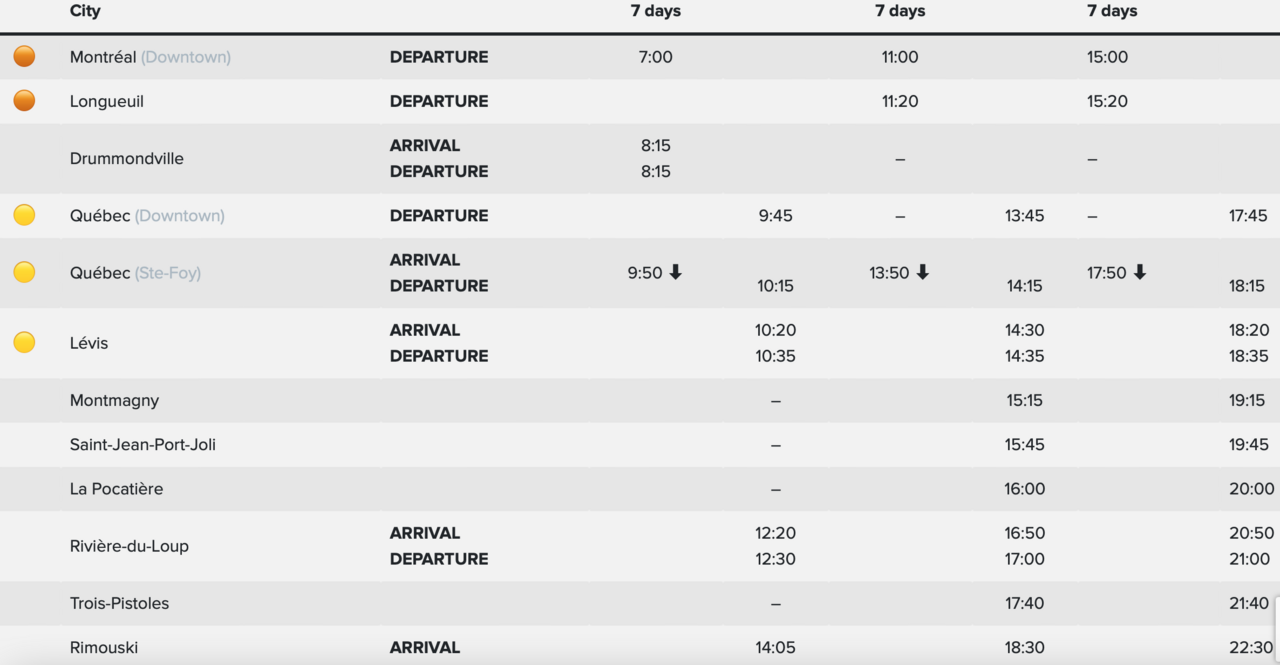The height and width of the screenshot is (665, 1280).
Task: Click orange dot beside Longueuil
Action: (x=24, y=101)
